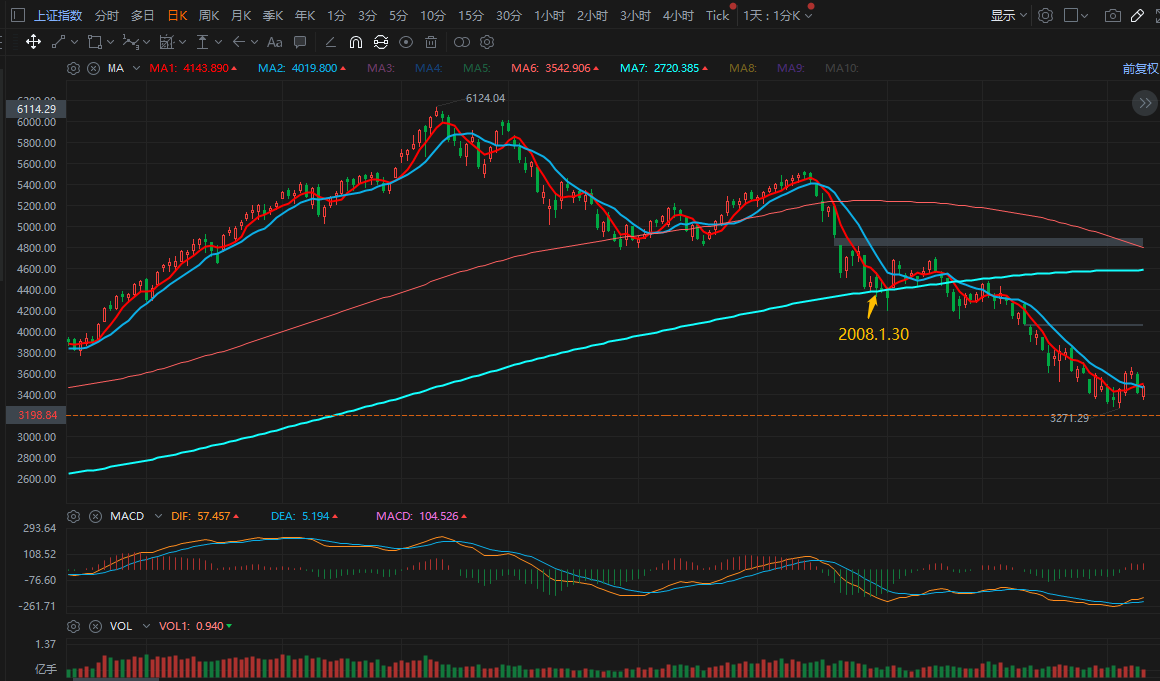Switch to 分时 intraday tab
Viewport: 1160px width, 681px height.
pyautogui.click(x=106, y=15)
